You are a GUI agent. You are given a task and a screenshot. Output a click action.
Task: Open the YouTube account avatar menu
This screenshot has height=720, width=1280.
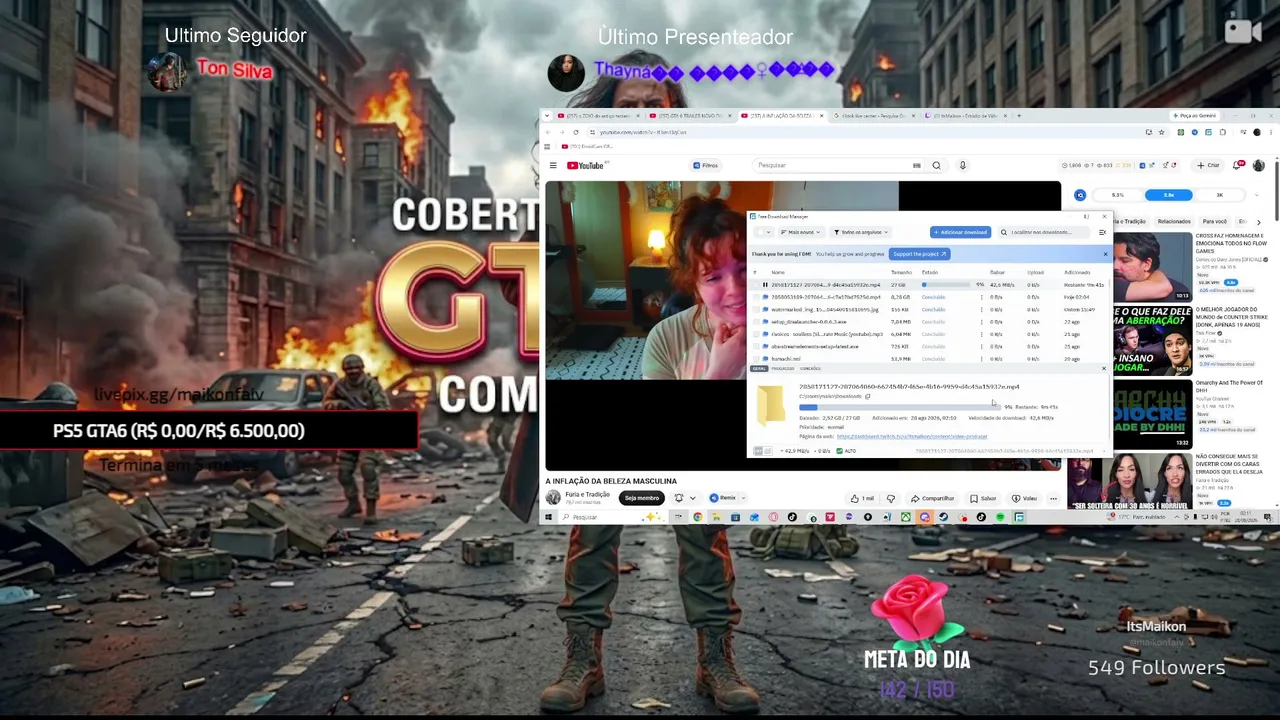click(1258, 165)
